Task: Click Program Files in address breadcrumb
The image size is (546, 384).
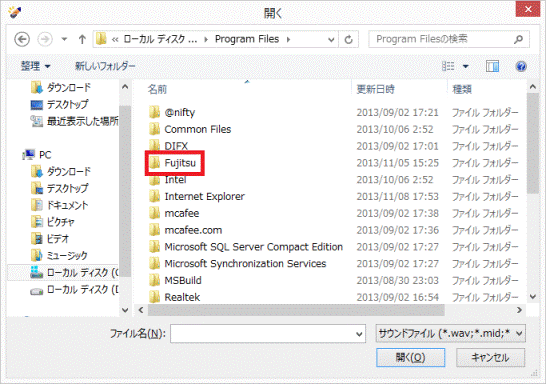Action: click(x=247, y=39)
